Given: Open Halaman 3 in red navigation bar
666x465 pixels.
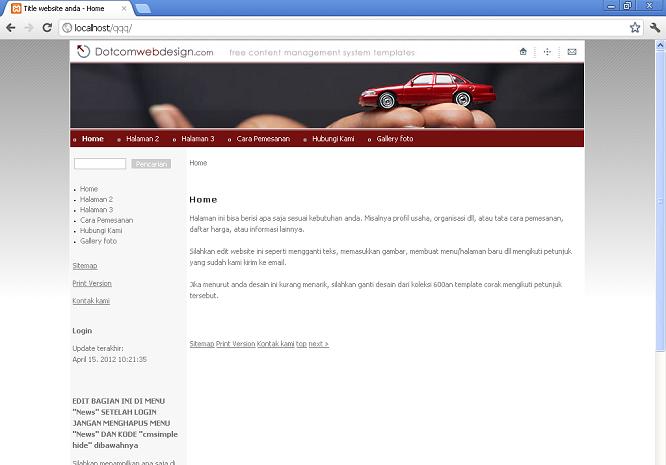Looking at the screenshot, I should tap(198, 139).
